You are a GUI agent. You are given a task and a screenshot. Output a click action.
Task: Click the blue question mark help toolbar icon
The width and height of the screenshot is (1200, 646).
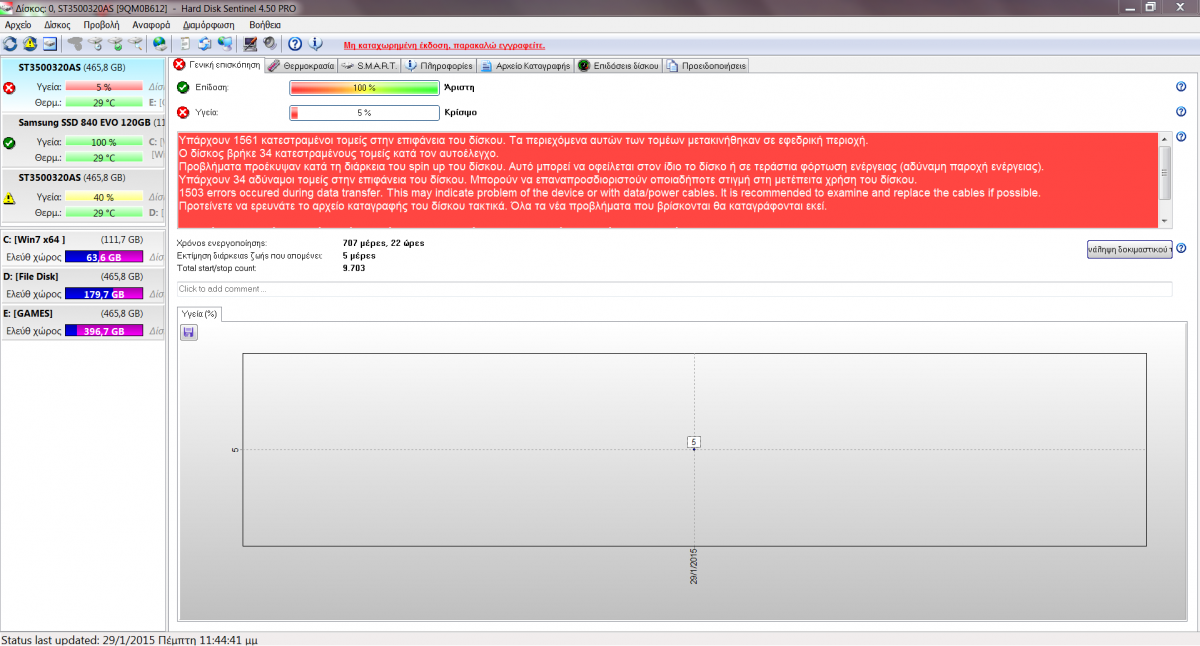pos(295,44)
